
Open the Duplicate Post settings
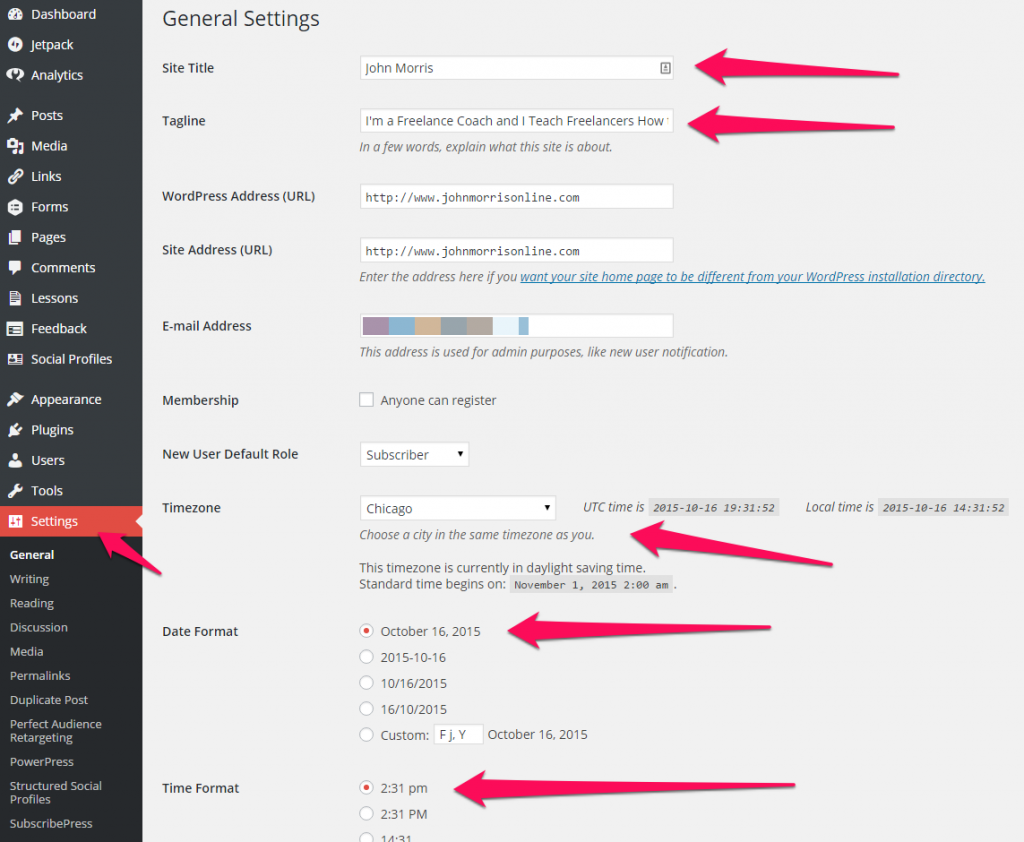point(49,700)
